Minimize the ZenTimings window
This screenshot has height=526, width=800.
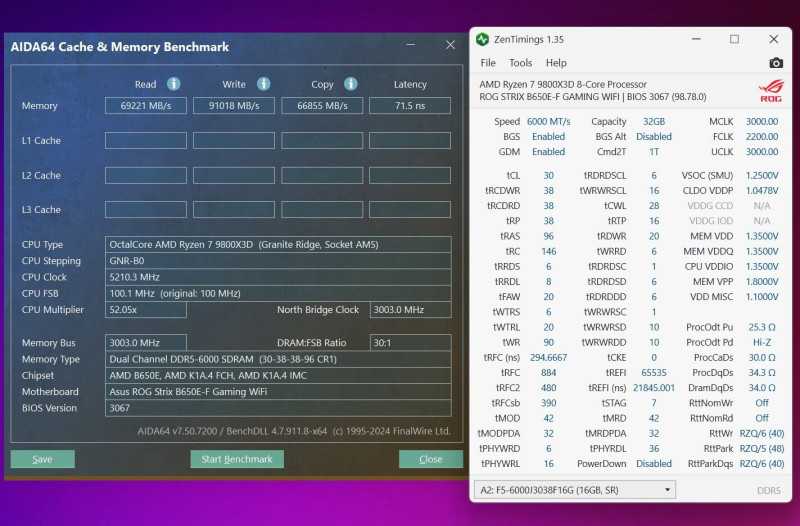tap(696, 39)
